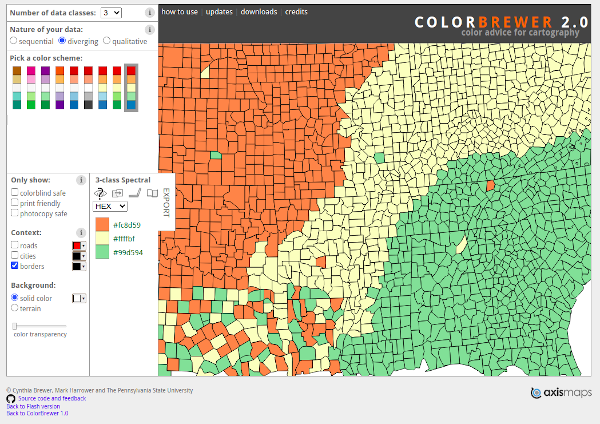Select the terrain background option
Screen dimensions: 600x424
pos(15,308)
